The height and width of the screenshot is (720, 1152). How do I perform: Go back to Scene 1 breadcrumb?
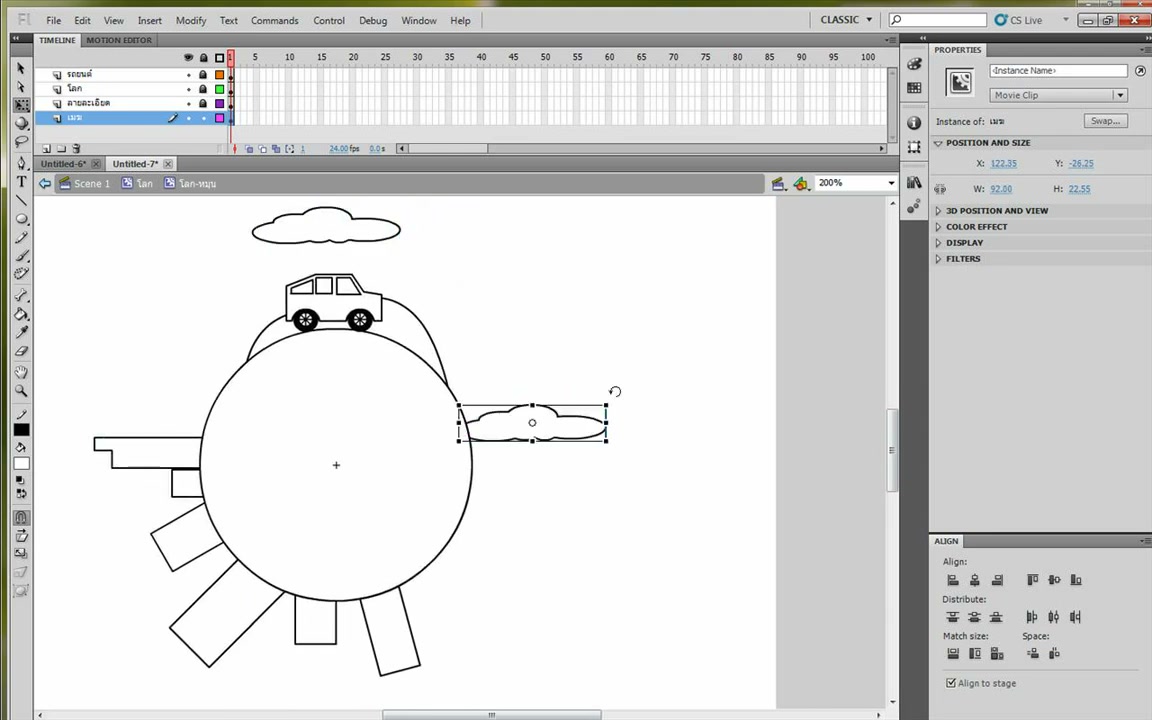click(84, 184)
